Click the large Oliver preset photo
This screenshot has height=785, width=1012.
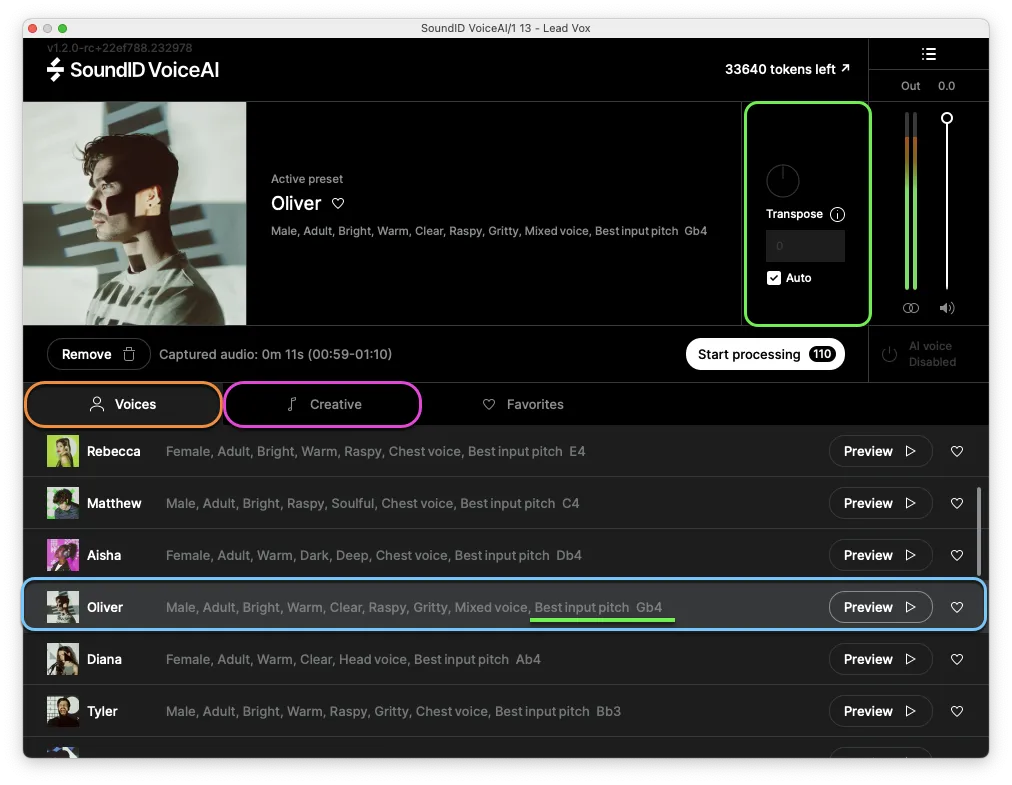point(134,213)
